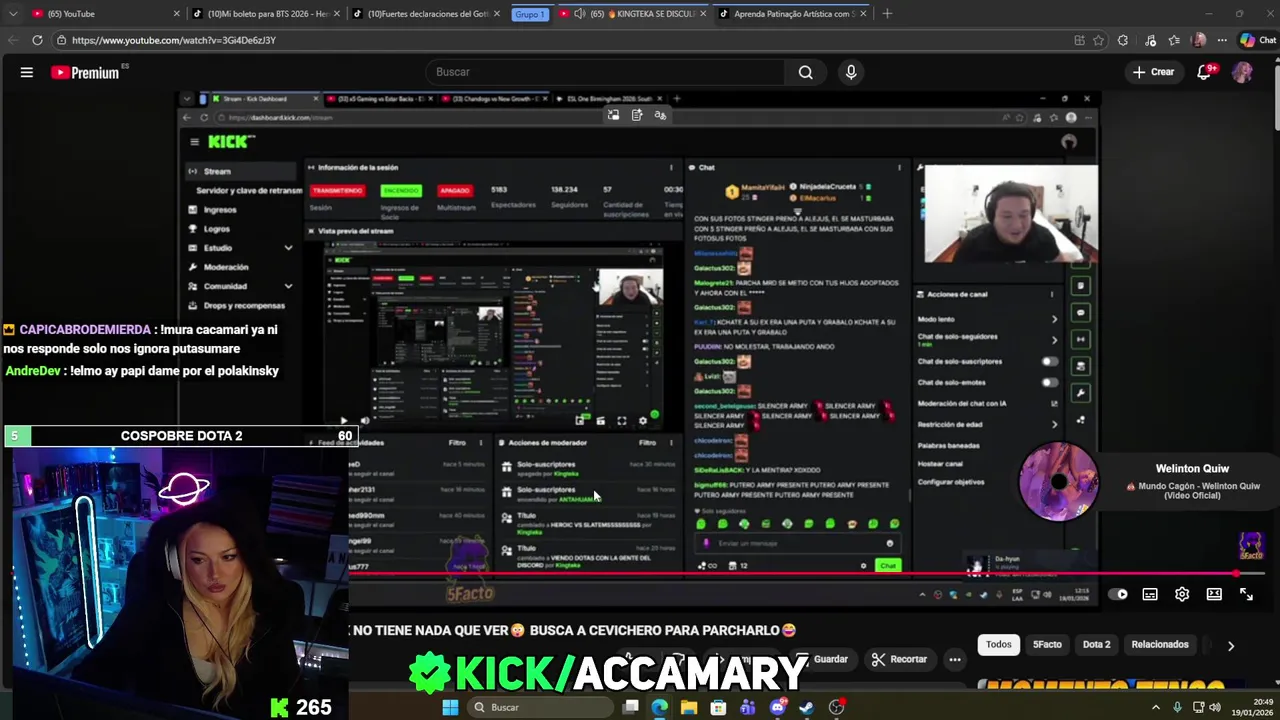Close the Aprenda Patinação tab

[x=863, y=14]
